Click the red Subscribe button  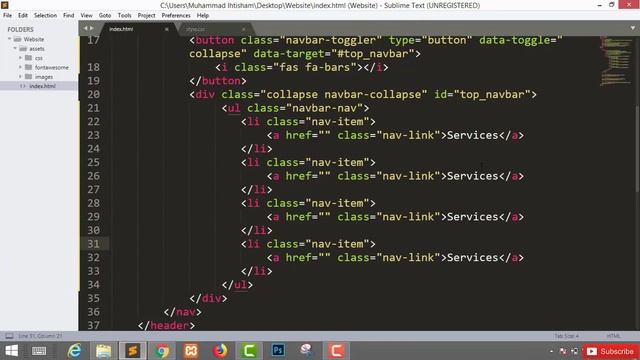point(611,351)
